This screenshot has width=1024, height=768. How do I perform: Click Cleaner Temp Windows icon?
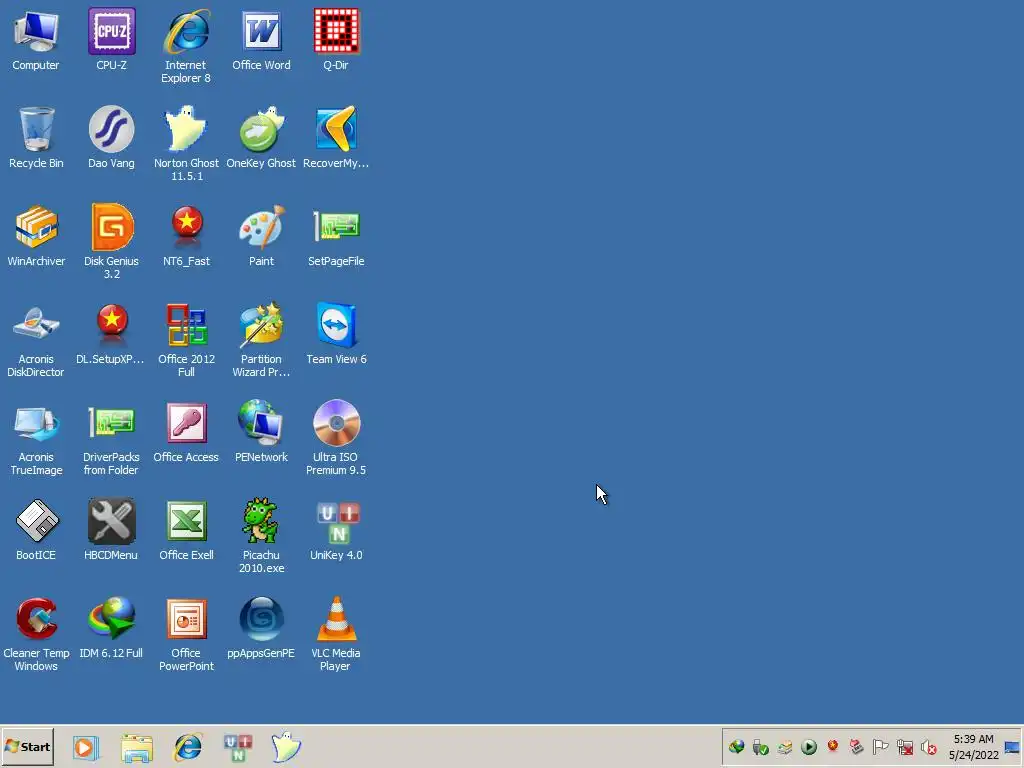point(36,633)
